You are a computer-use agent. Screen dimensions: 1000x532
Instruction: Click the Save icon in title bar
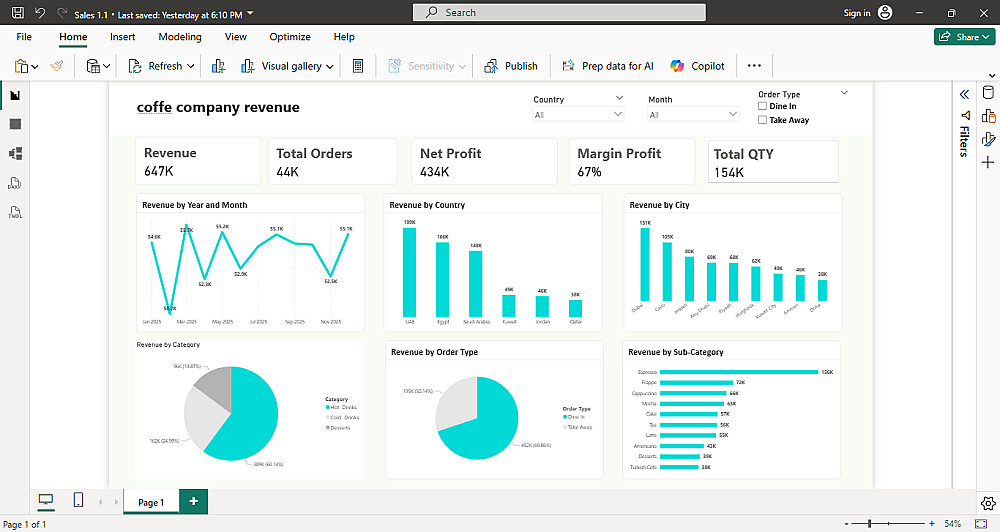click(x=18, y=13)
